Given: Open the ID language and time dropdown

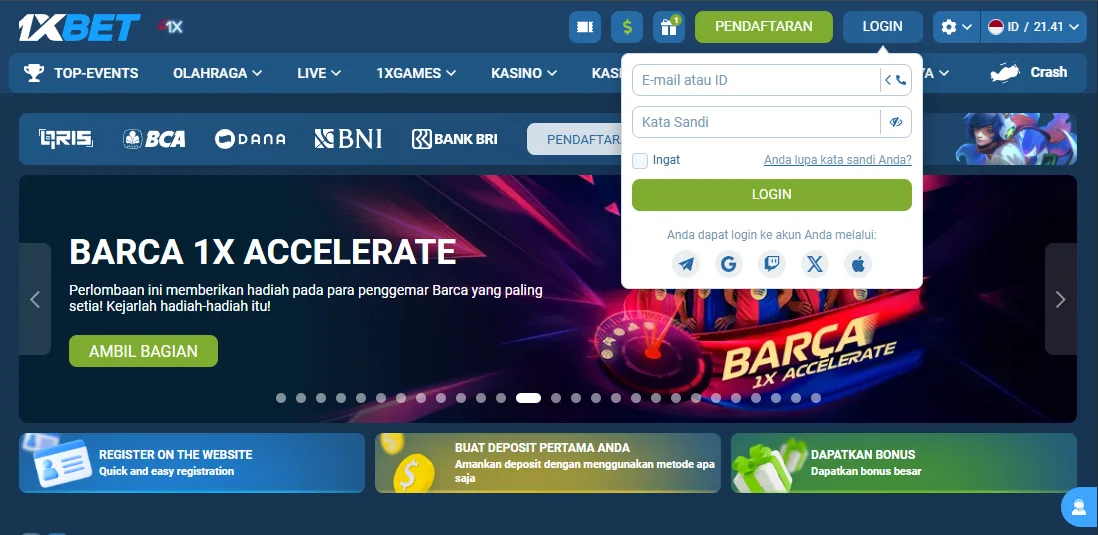Looking at the screenshot, I should click(x=1034, y=27).
